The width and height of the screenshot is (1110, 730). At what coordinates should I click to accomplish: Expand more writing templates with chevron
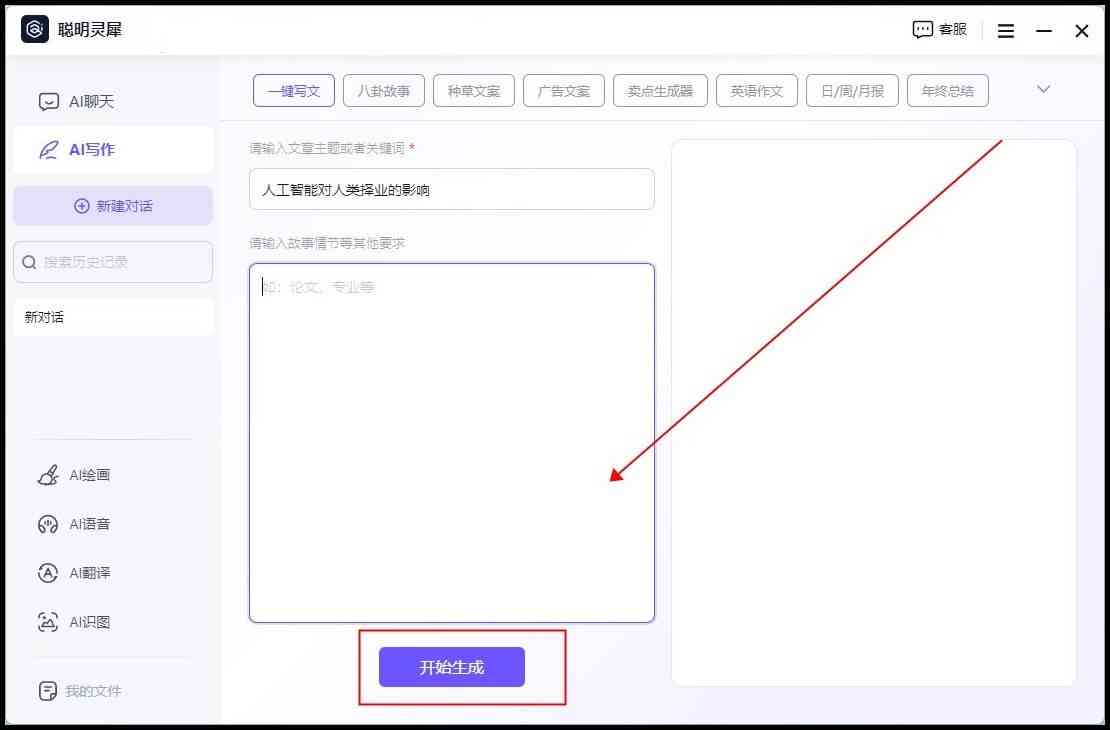click(x=1043, y=89)
